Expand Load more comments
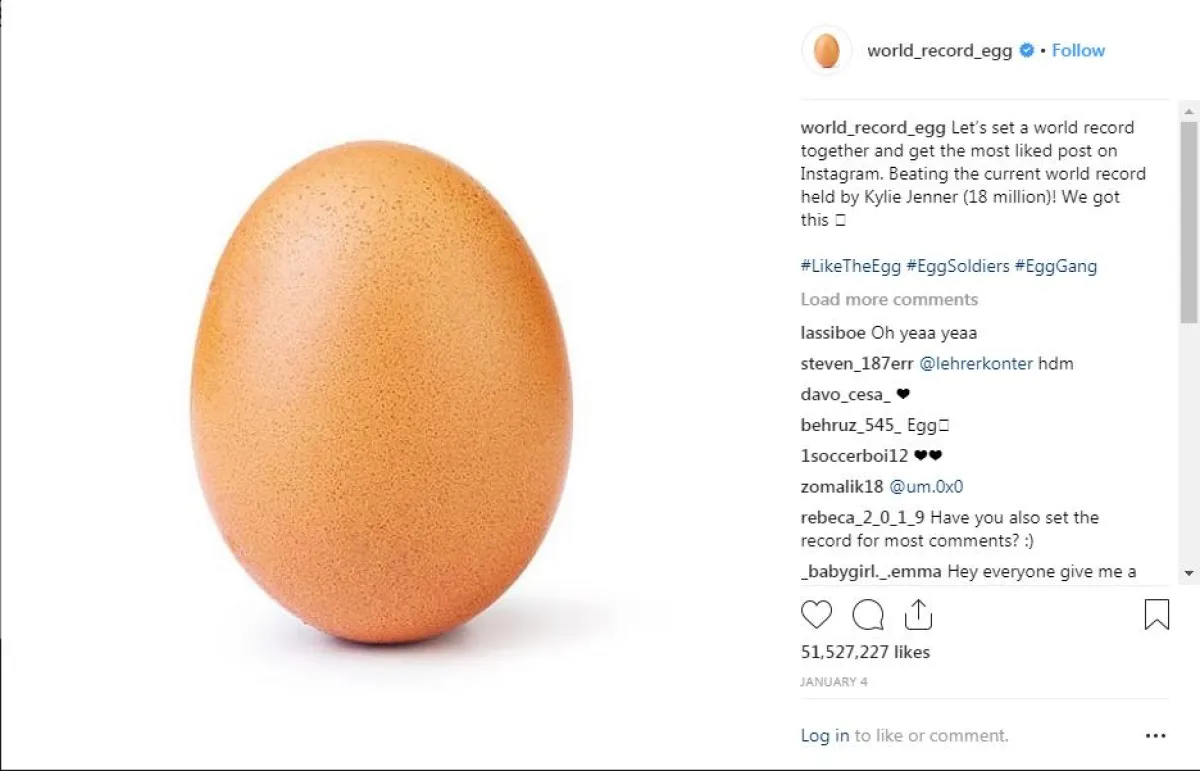1200x771 pixels. 889,299
